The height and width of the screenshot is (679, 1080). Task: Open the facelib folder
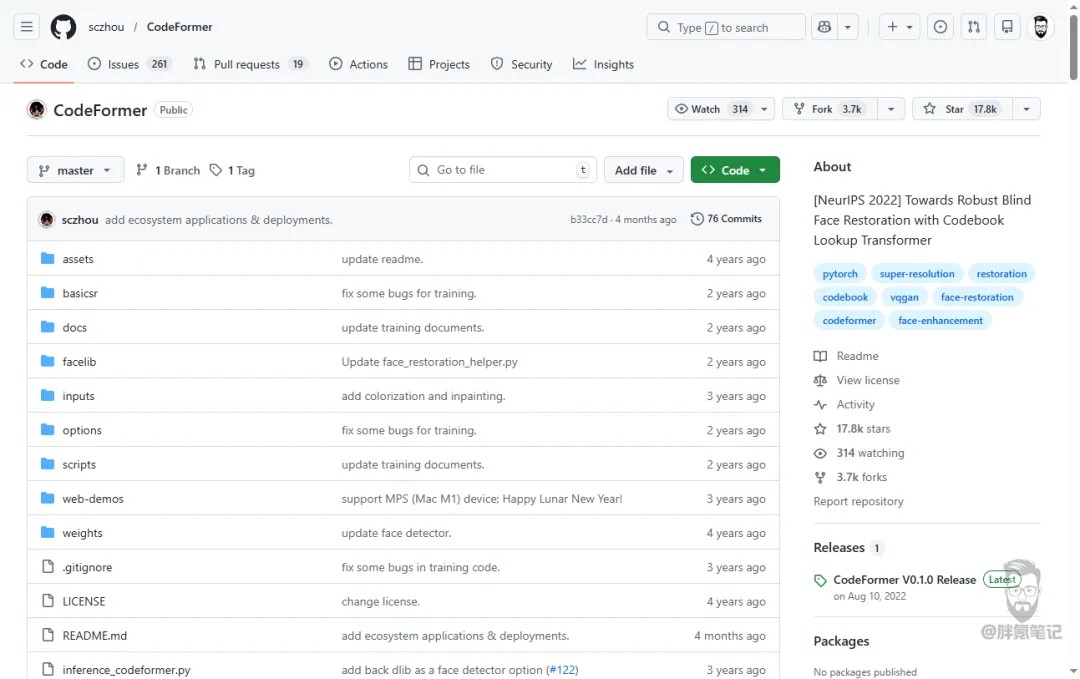(x=79, y=362)
